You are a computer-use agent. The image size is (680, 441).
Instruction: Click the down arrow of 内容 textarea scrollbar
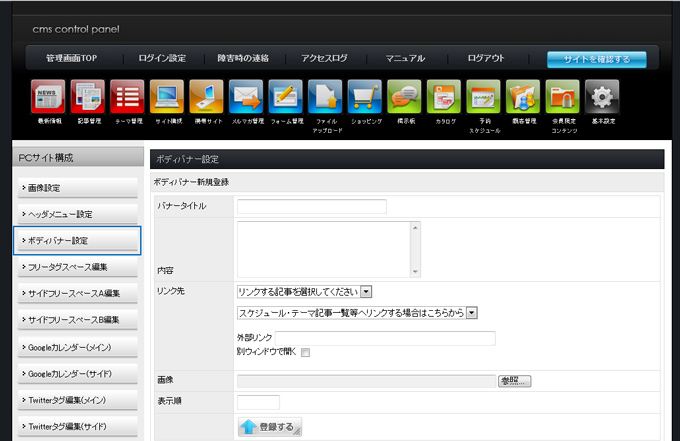[416, 271]
